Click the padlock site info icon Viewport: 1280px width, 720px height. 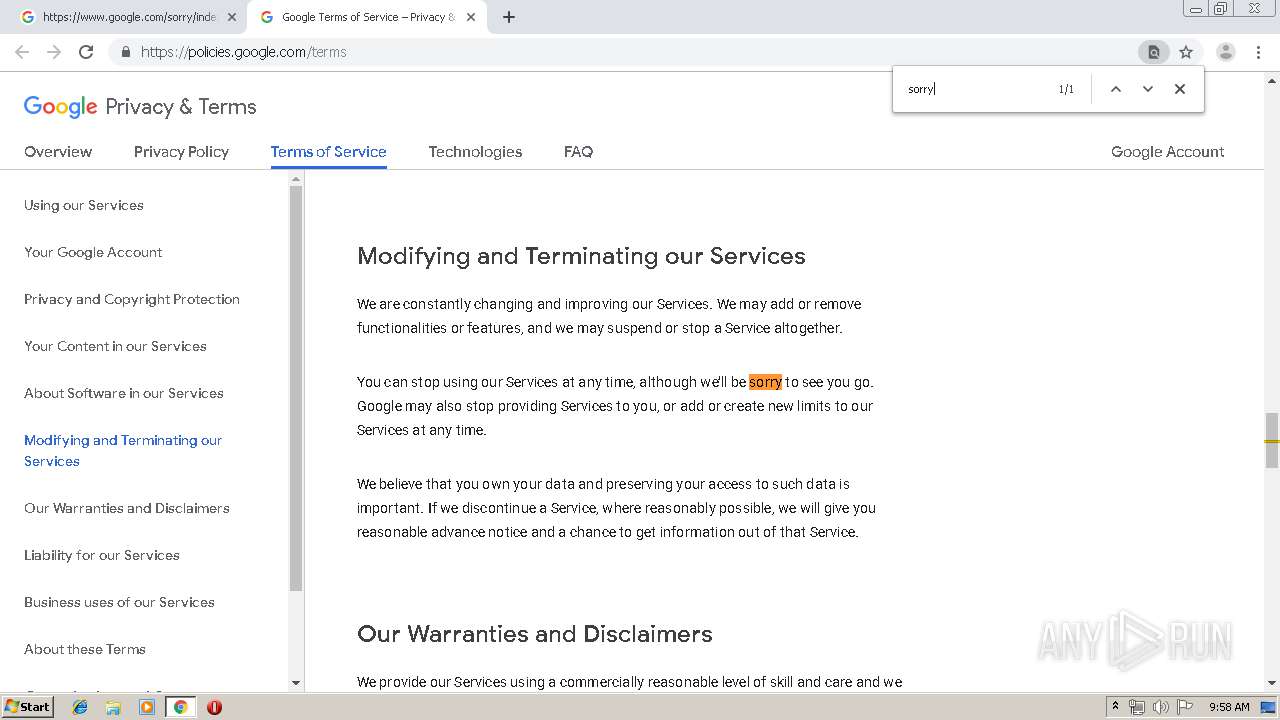pos(125,52)
